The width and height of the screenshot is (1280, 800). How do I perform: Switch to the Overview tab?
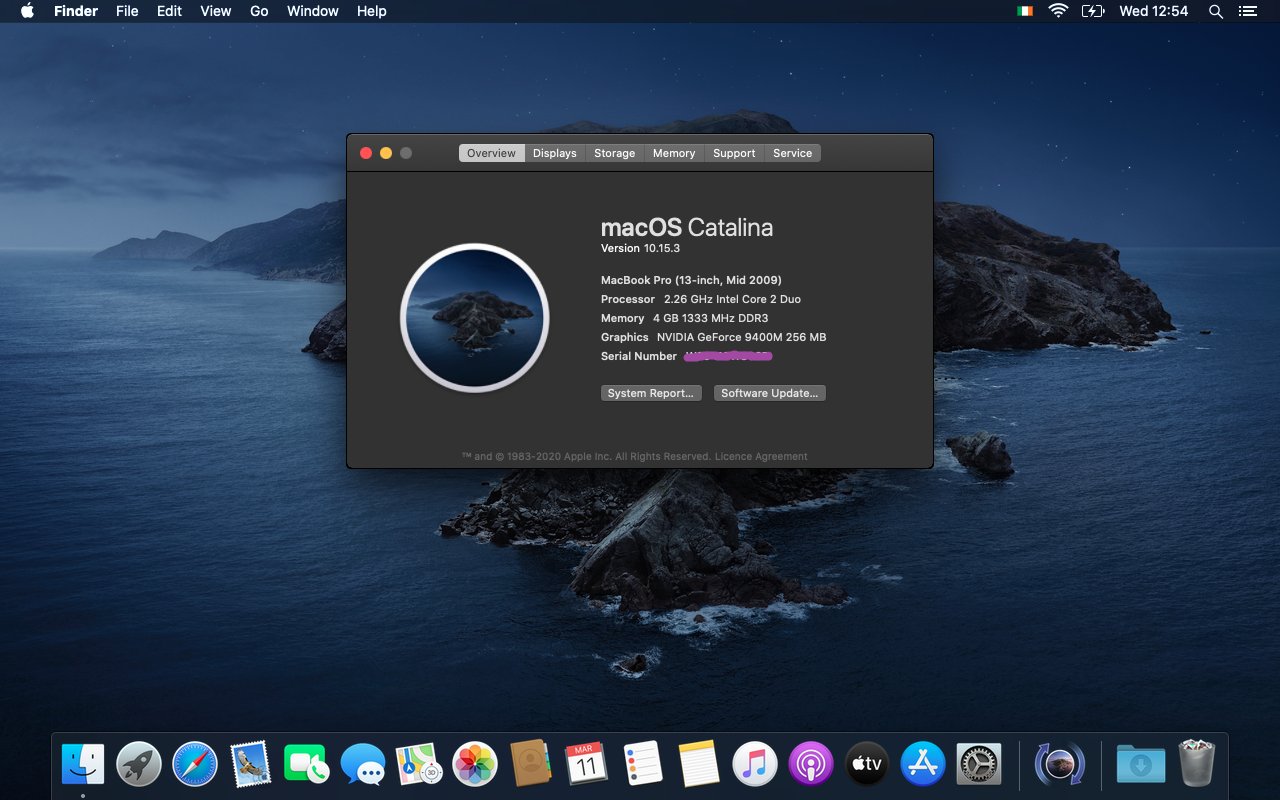pyautogui.click(x=491, y=153)
